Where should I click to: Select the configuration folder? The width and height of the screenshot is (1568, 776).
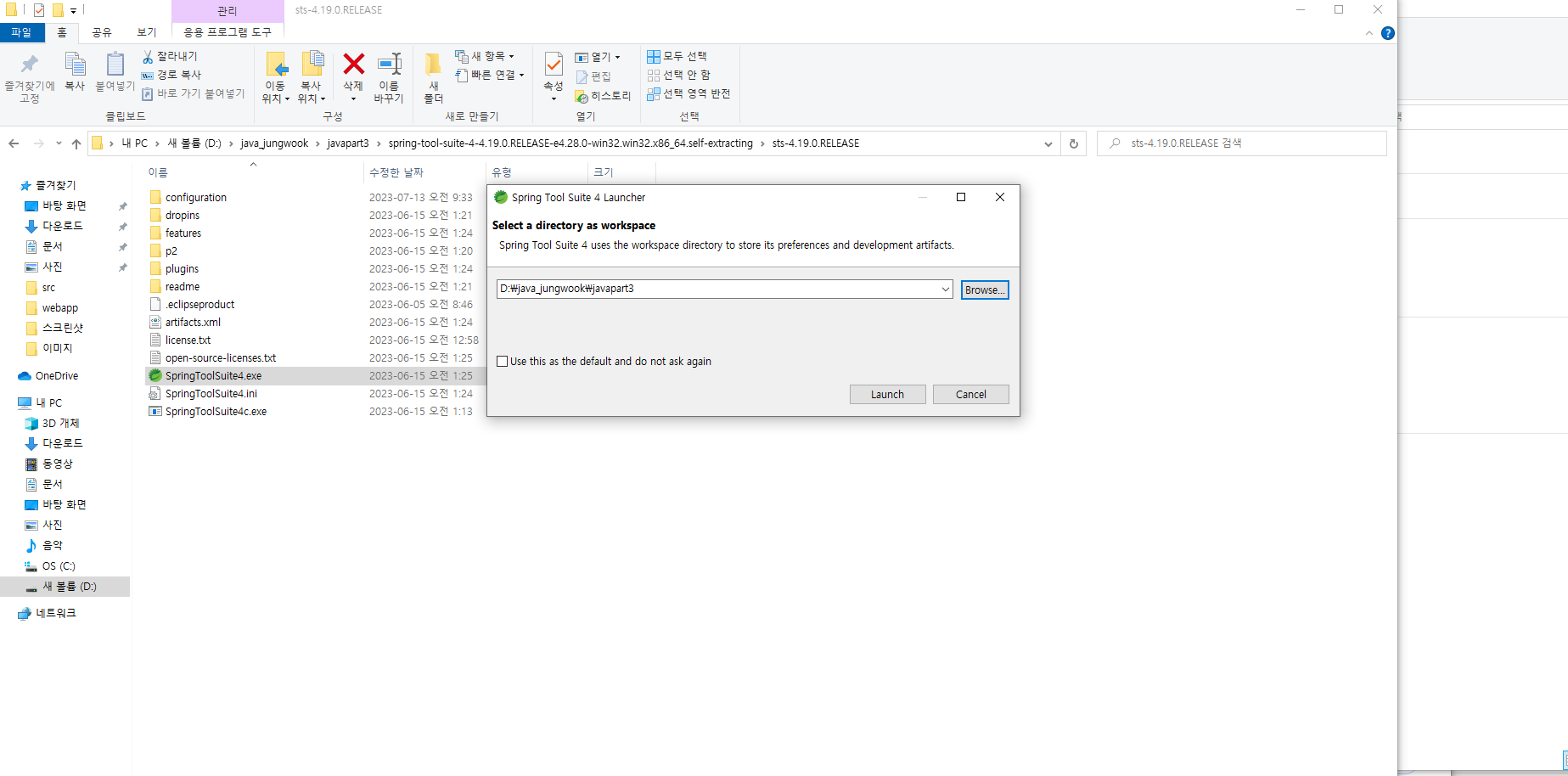(195, 197)
